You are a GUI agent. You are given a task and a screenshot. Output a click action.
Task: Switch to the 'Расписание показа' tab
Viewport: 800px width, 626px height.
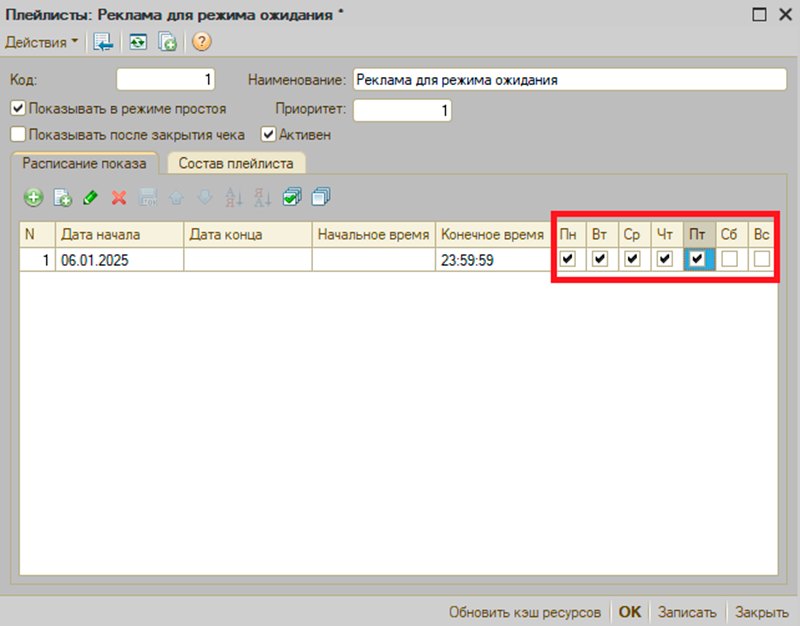84,163
